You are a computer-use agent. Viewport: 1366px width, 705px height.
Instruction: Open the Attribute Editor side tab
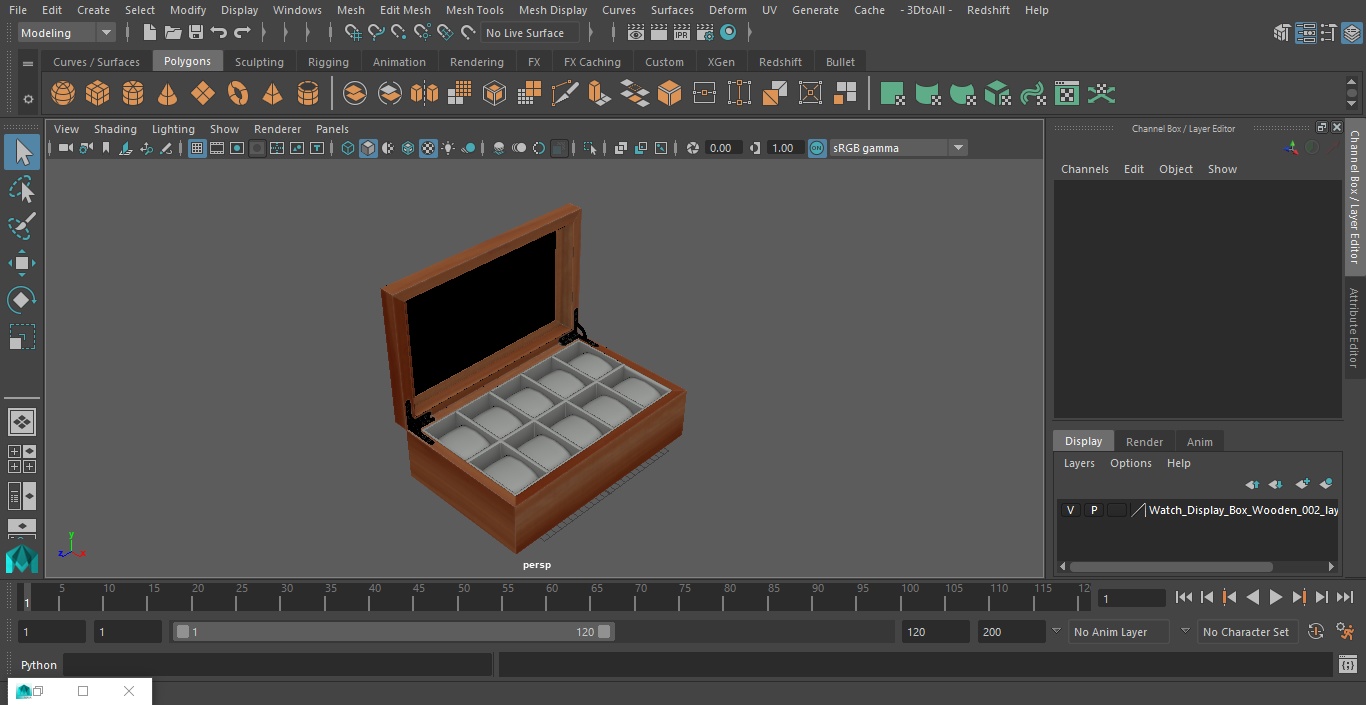1354,328
